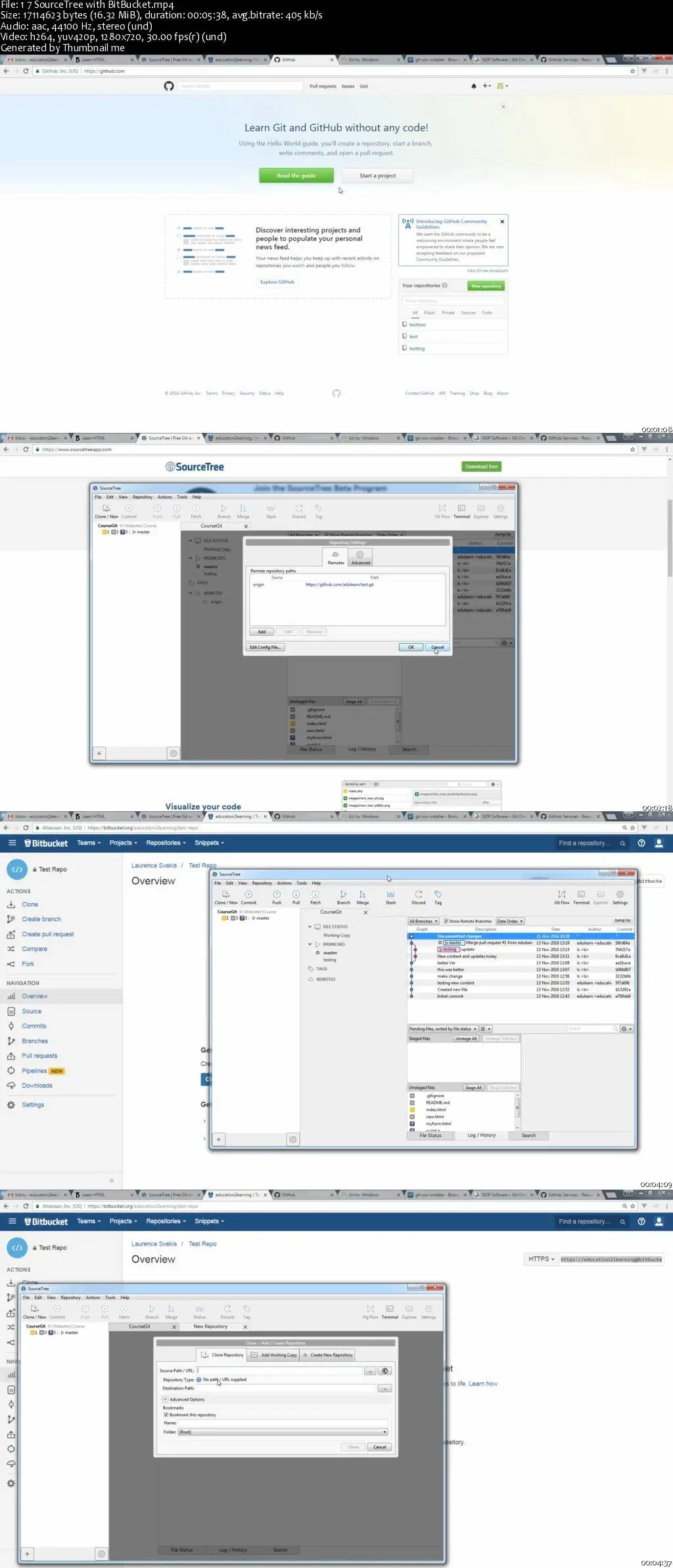Toggle the README.md unstaged file checkbox
The height and width of the screenshot is (1568, 673).
412,1103
